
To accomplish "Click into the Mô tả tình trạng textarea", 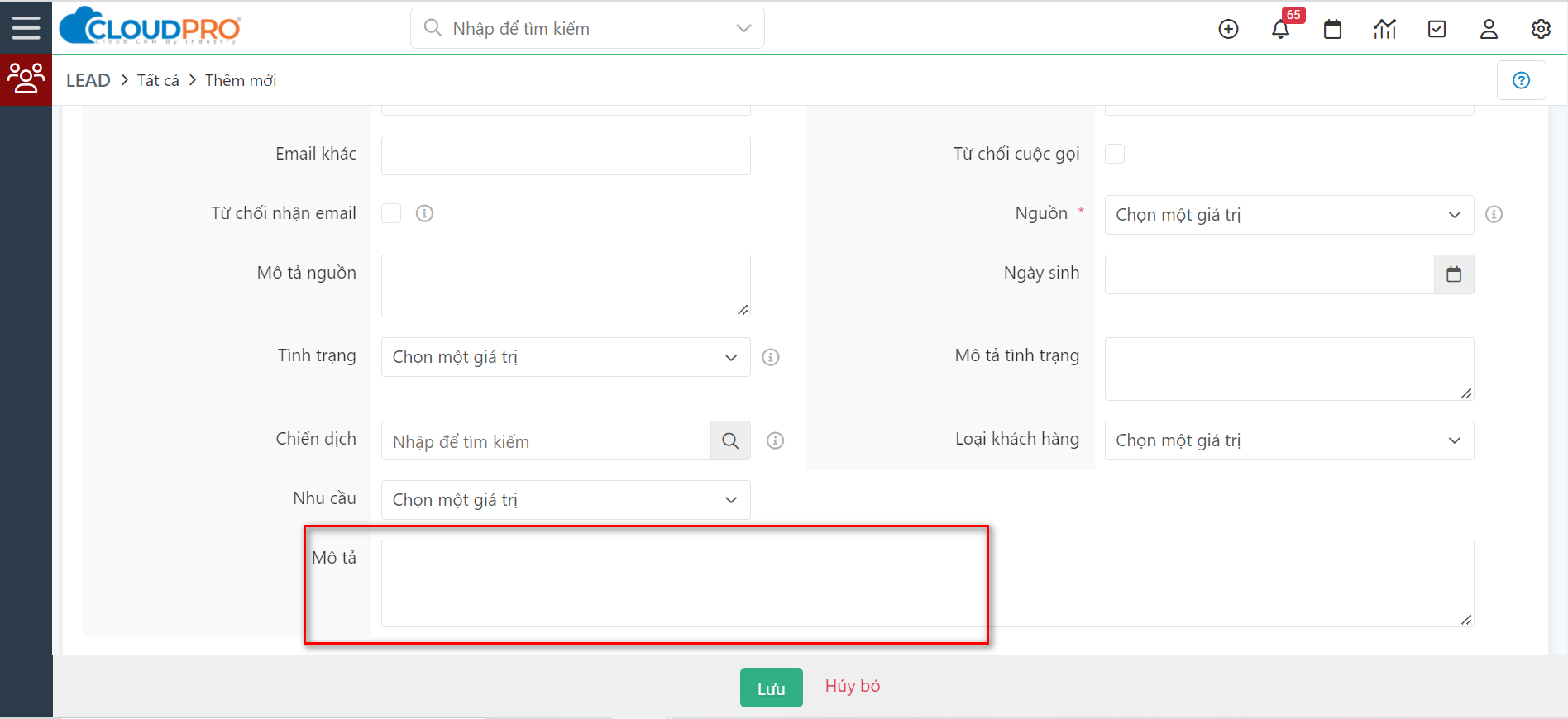I will pos(1289,369).
